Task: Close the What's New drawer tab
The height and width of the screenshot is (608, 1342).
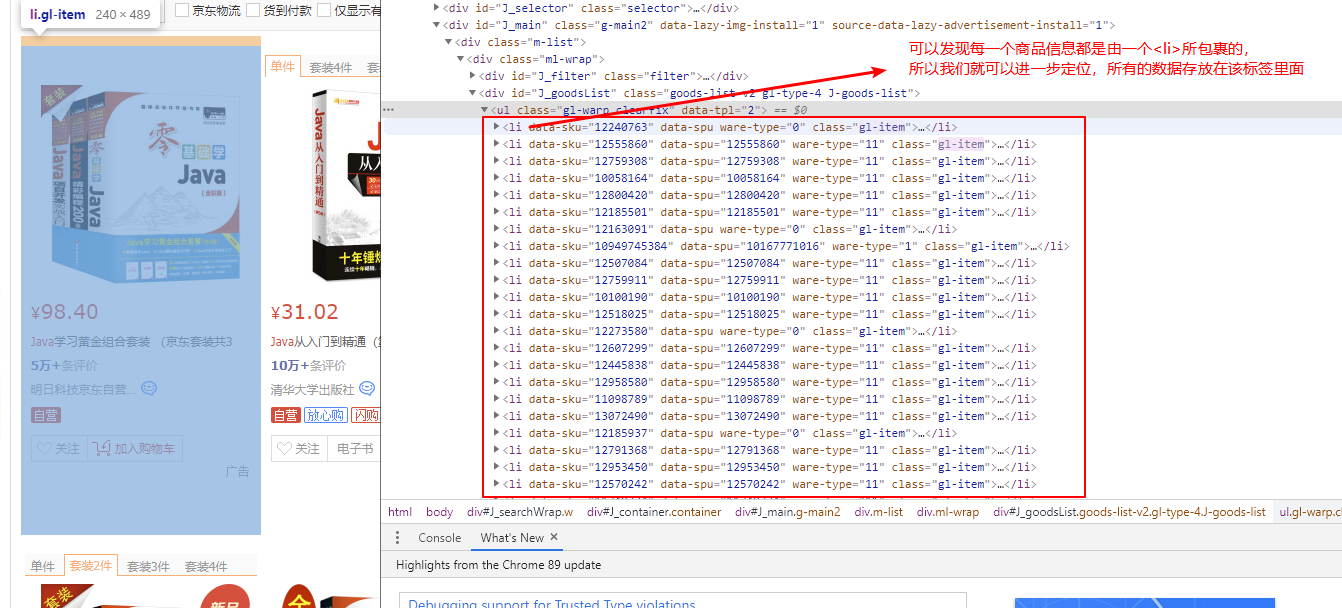Action: pos(554,537)
